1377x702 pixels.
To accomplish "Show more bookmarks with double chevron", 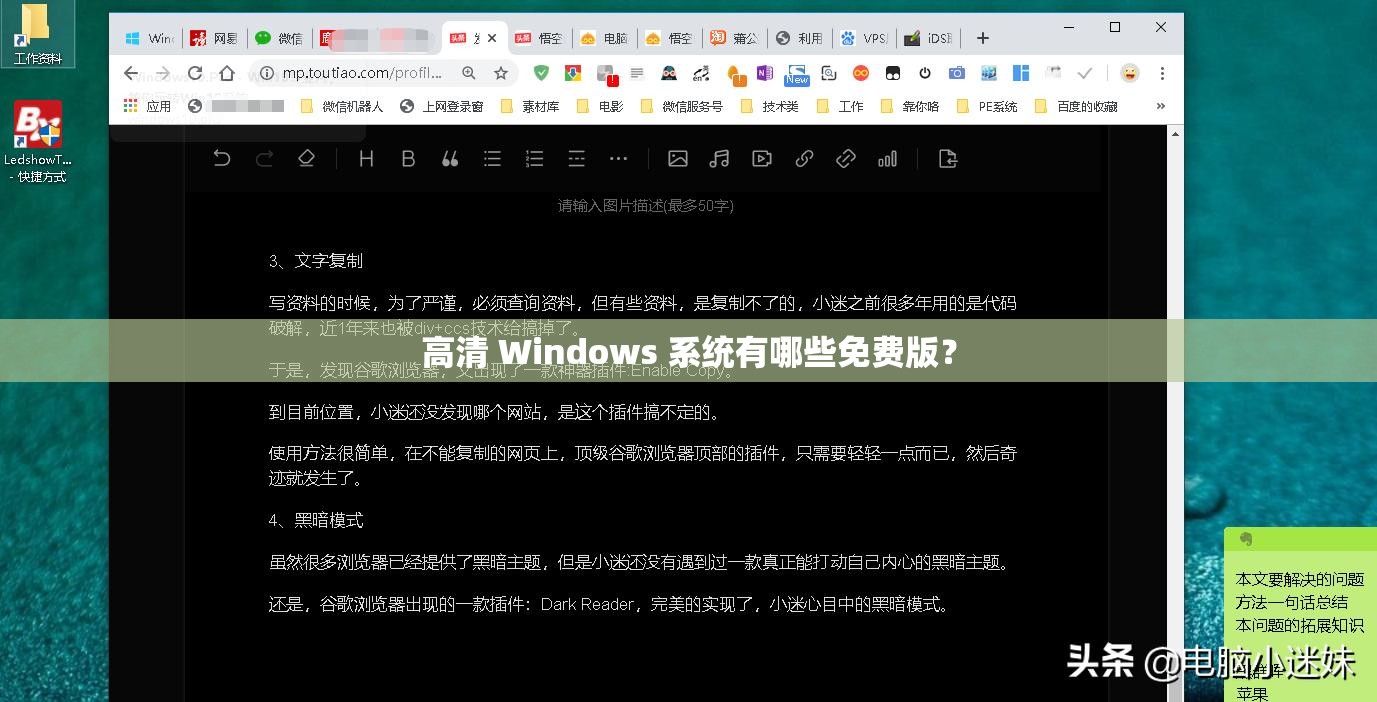I will click(1161, 106).
